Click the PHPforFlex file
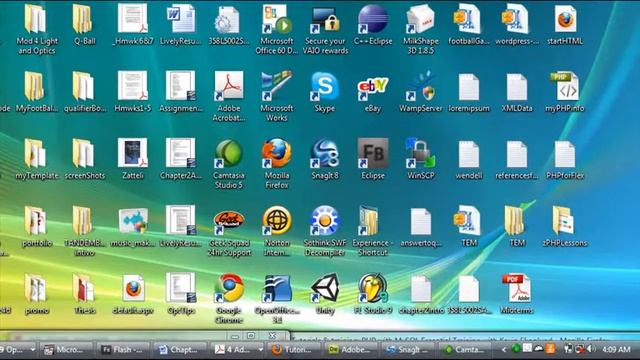Image resolution: width=640 pixels, height=360 pixels. pos(565,154)
